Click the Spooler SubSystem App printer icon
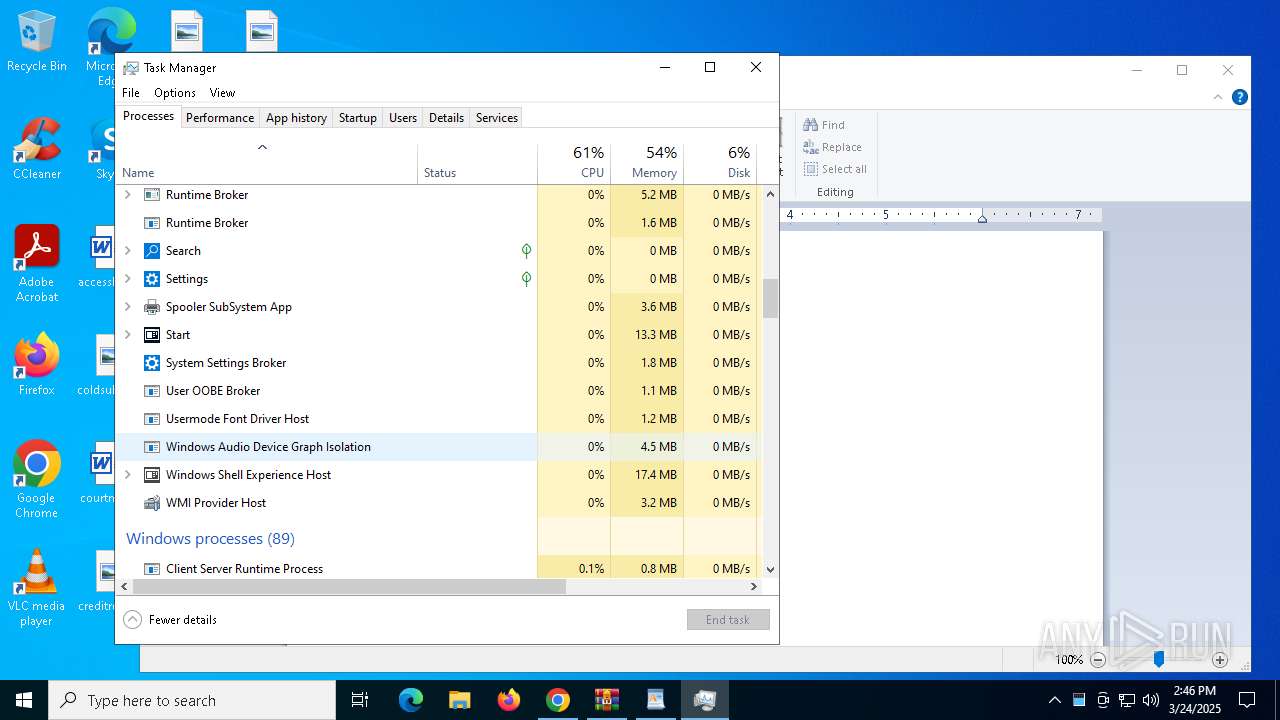Screen dimensions: 1280x720 152,307
